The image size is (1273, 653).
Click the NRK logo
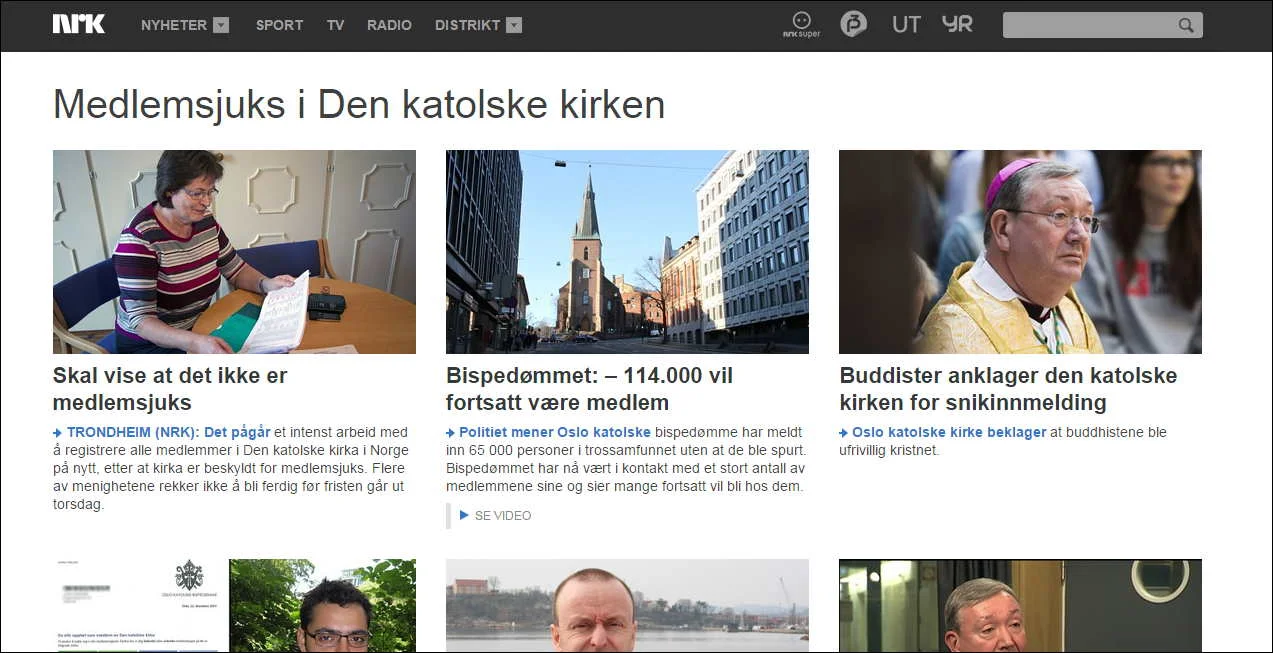coord(78,24)
